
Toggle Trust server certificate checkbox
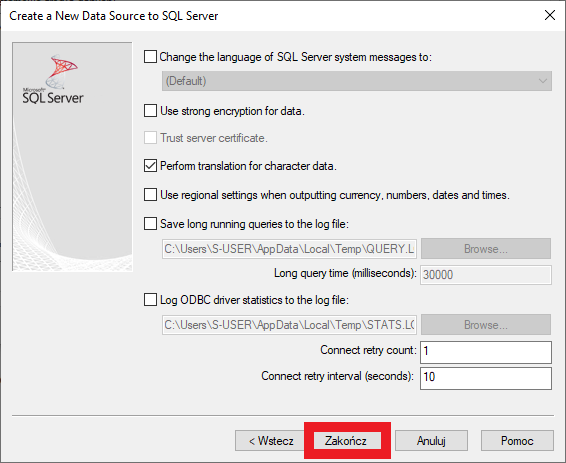tap(150, 137)
